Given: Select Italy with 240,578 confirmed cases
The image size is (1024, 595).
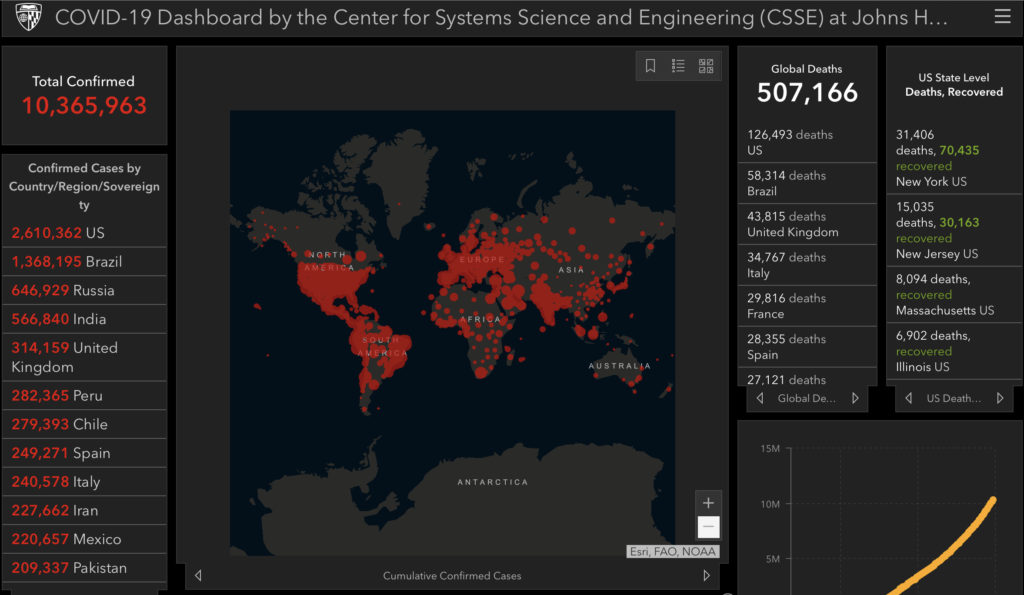Looking at the screenshot, I should (84, 481).
